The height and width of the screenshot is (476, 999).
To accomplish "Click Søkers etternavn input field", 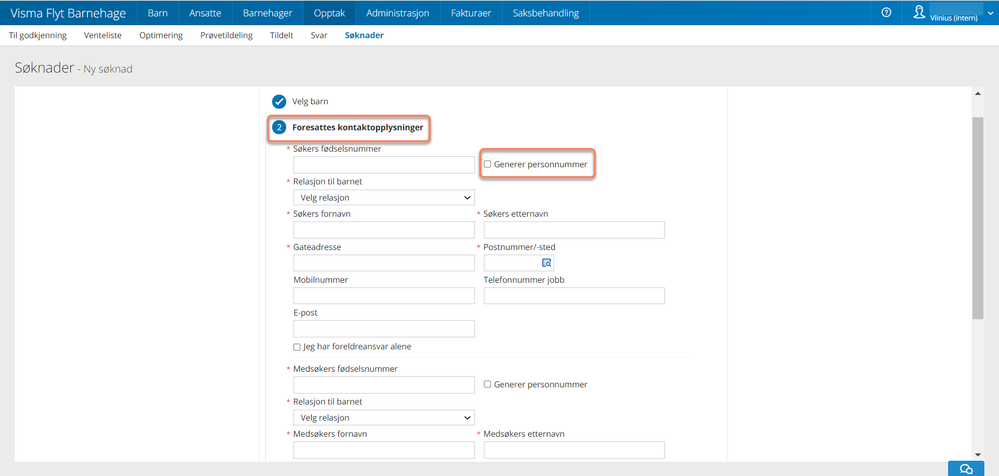I will (x=574, y=230).
